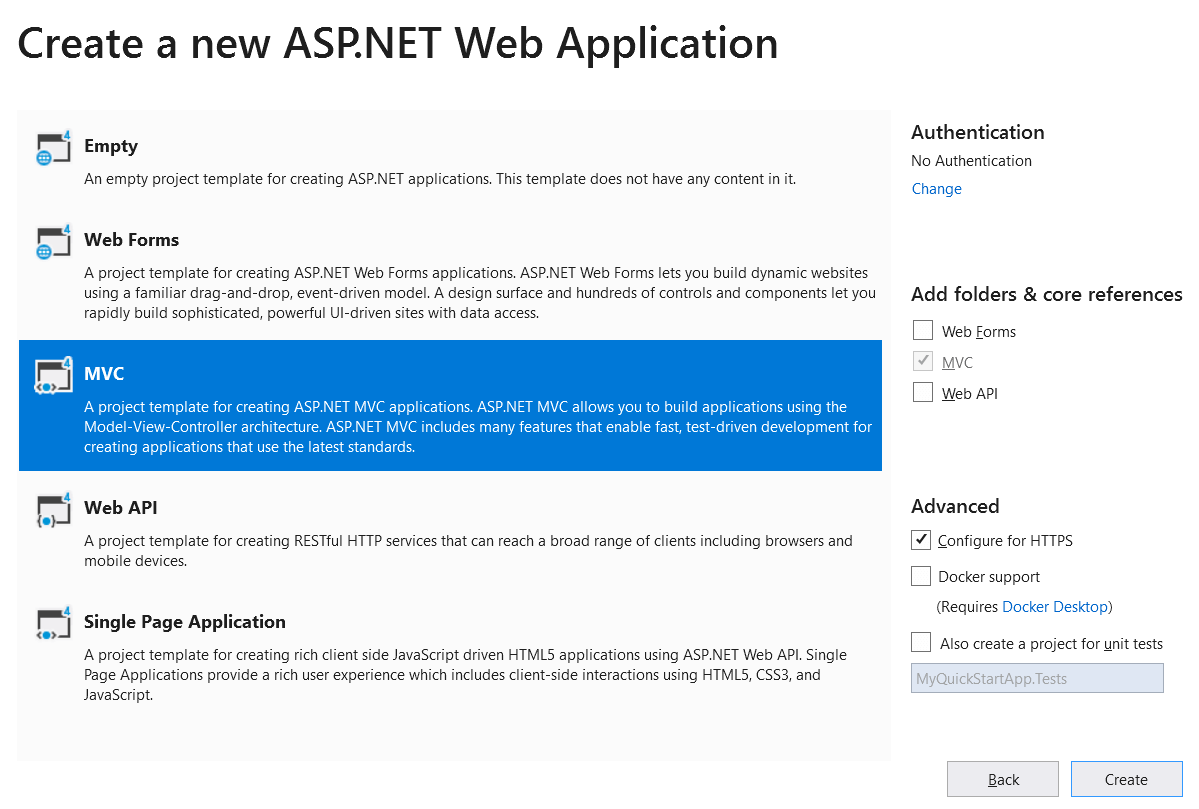The height and width of the screenshot is (809, 1199).
Task: Click the Authentication heading
Action: [977, 132]
